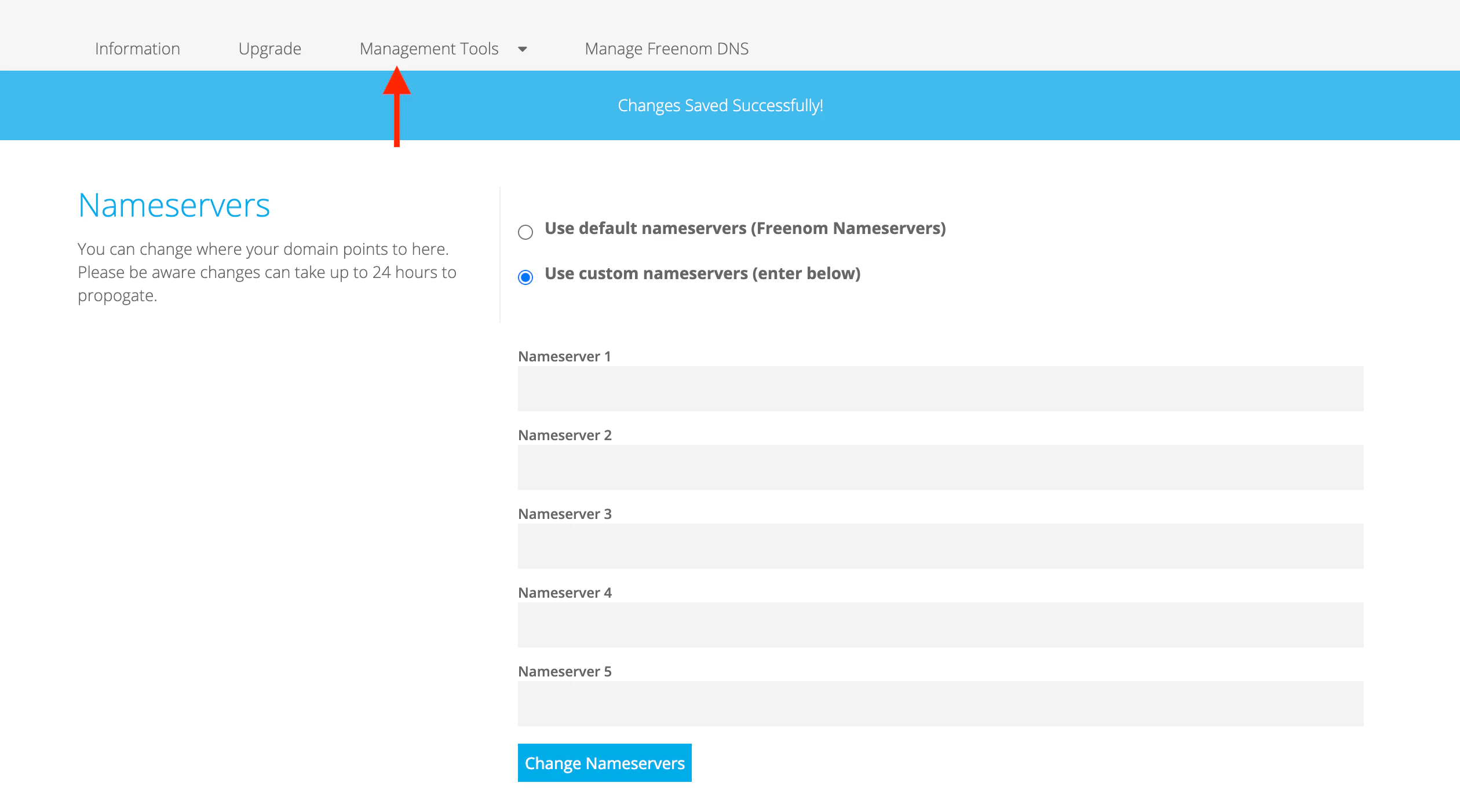Focus the Nameserver 5 input field
The height and width of the screenshot is (812, 1460).
[940, 704]
